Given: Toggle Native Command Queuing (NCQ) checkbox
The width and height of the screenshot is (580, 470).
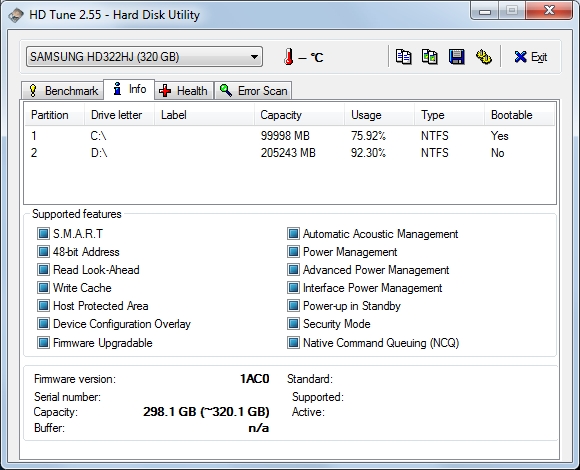Looking at the screenshot, I should [x=293, y=342].
